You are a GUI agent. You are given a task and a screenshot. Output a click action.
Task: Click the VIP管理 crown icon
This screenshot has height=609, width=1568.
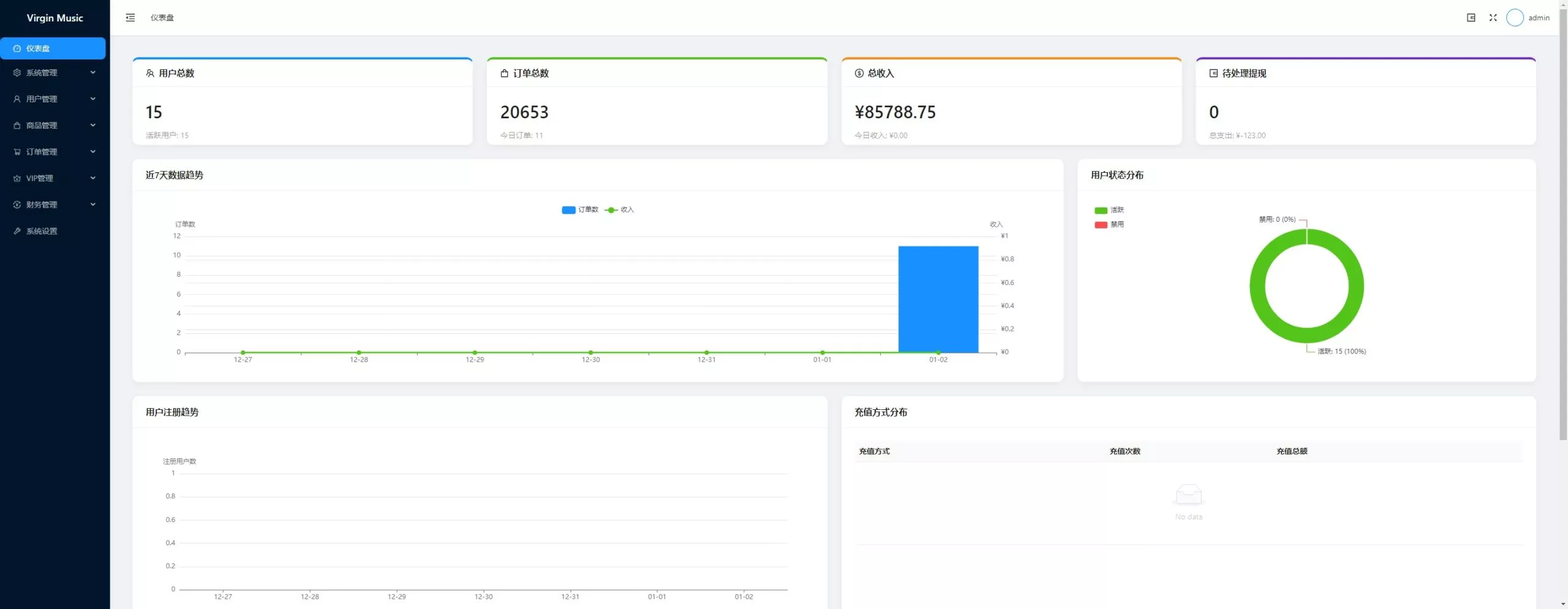[x=17, y=178]
